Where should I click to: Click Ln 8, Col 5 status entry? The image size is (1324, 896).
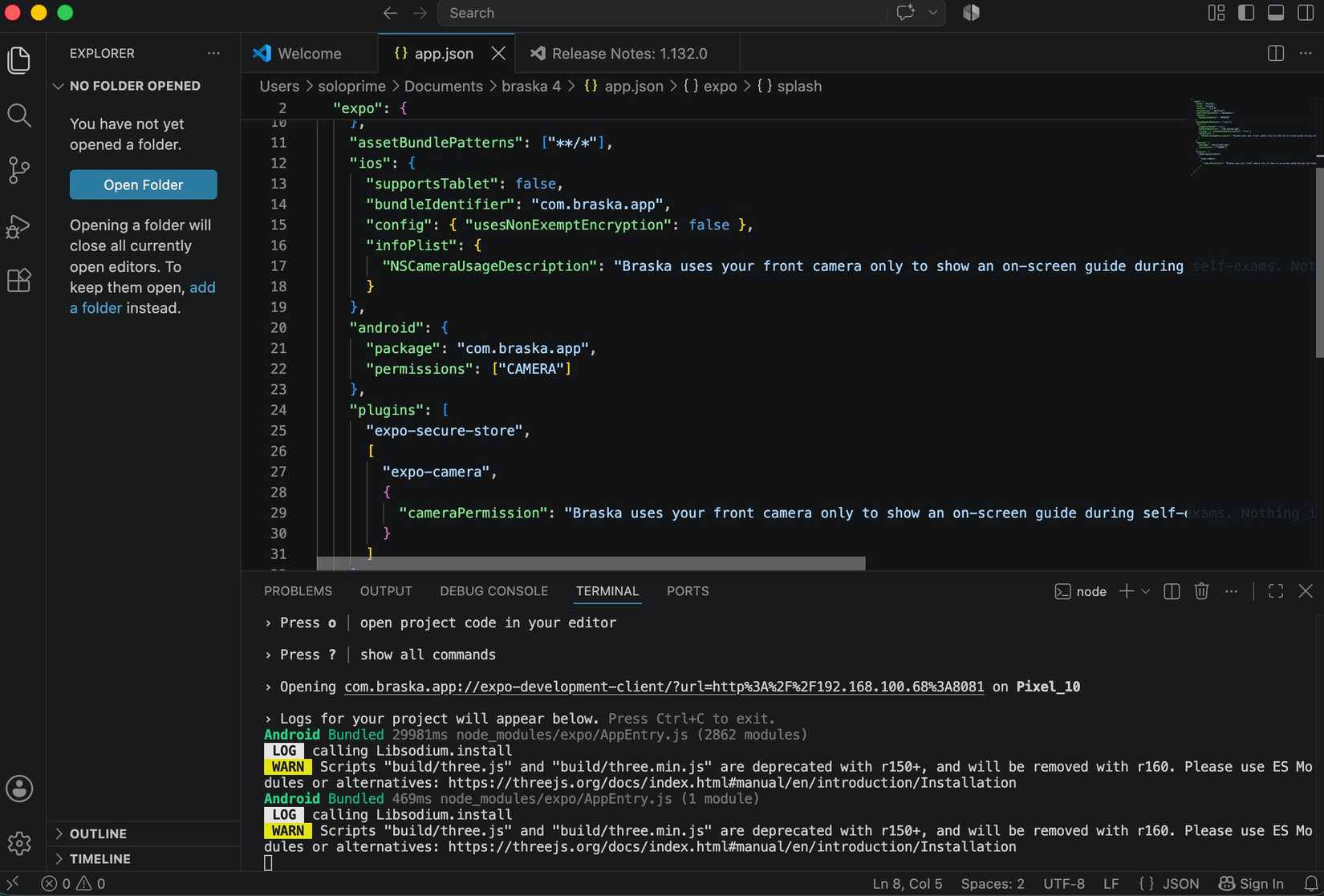coord(908,883)
